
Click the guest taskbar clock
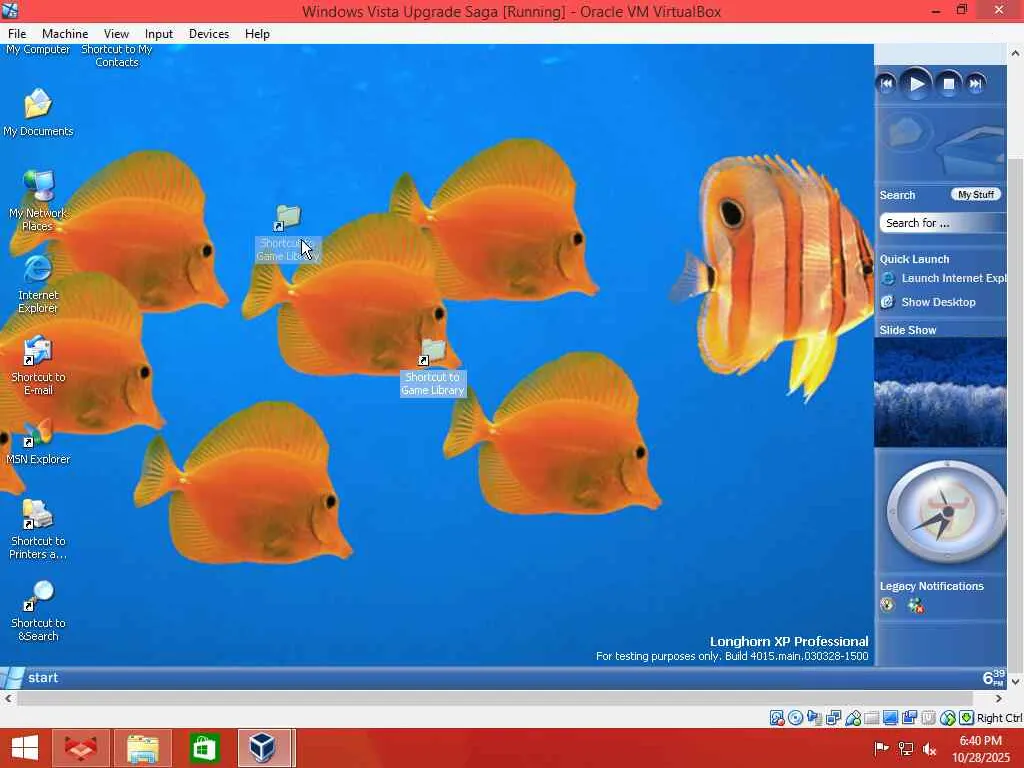click(993, 678)
